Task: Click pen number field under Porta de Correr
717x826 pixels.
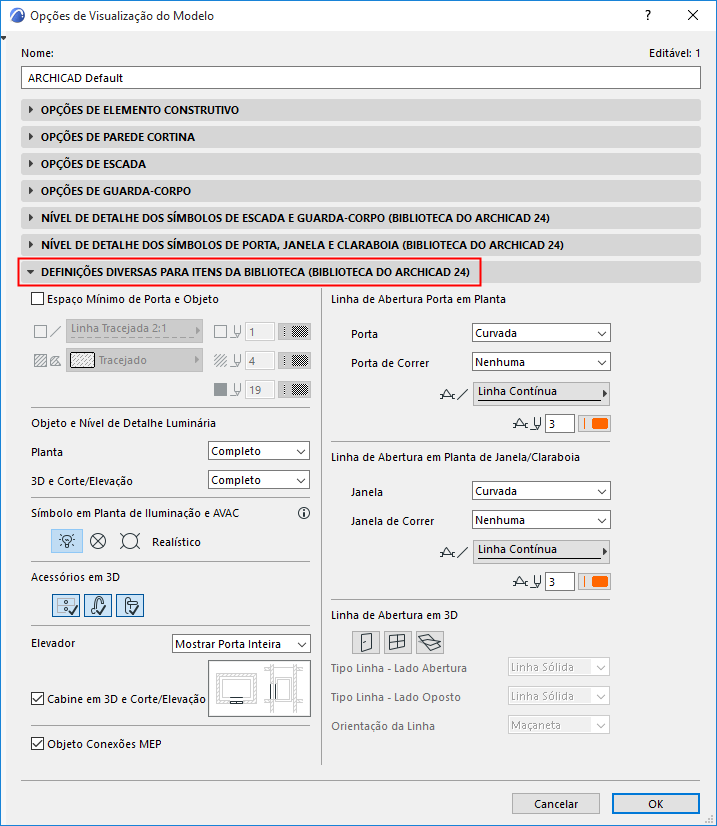Action: (559, 424)
